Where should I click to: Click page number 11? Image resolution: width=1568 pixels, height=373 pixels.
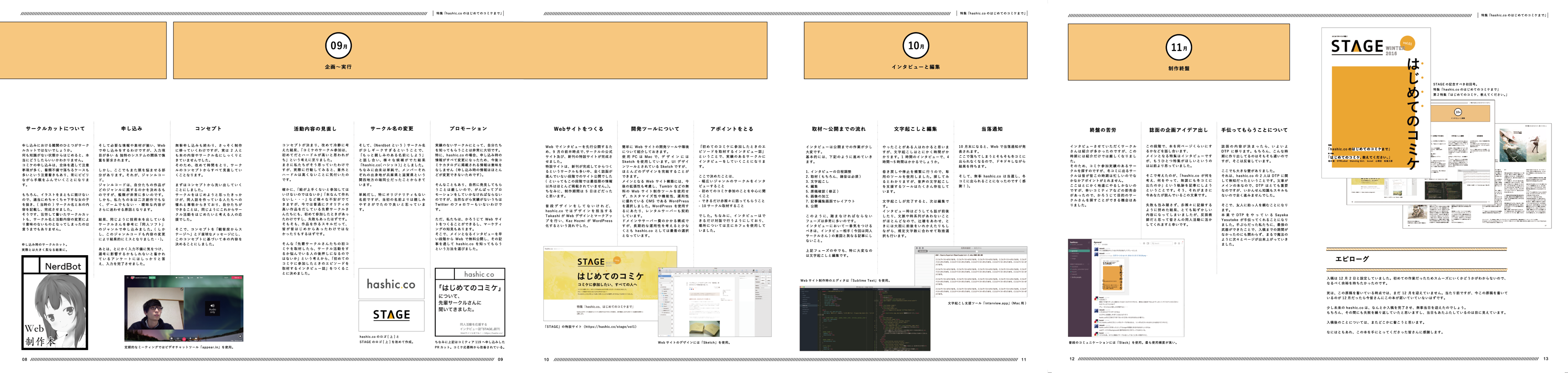click(1024, 360)
